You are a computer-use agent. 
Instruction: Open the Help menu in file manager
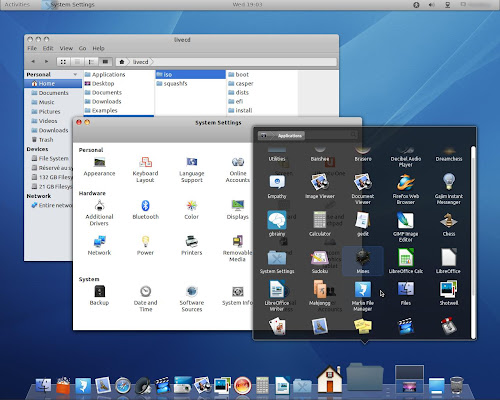[98, 48]
